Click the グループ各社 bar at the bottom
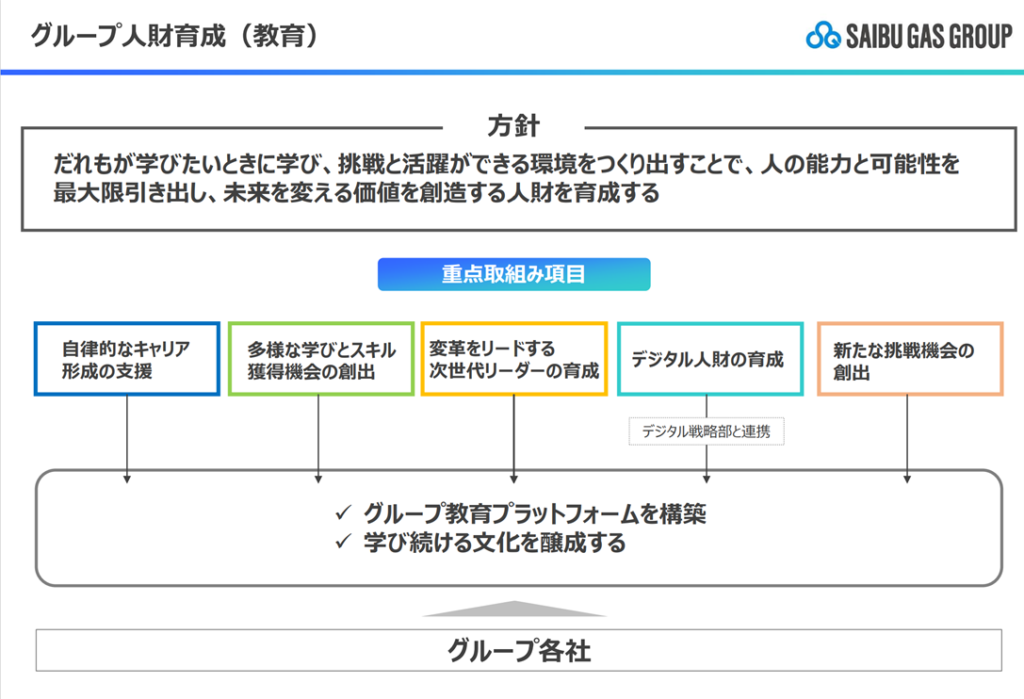The width and height of the screenshot is (1024, 699). coord(518,651)
